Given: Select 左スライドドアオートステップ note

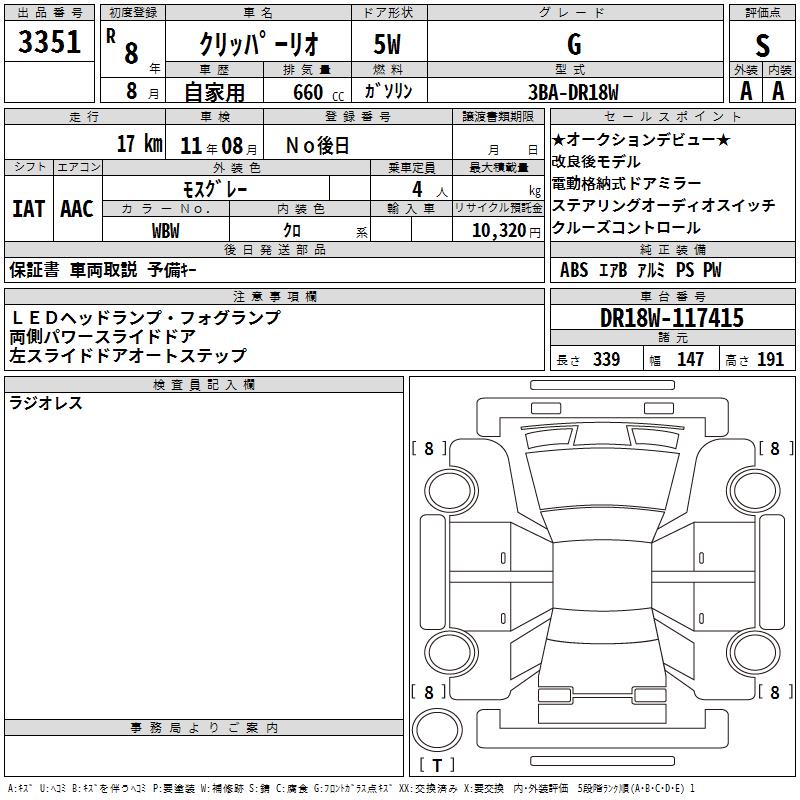Looking at the screenshot, I should click(x=128, y=355).
